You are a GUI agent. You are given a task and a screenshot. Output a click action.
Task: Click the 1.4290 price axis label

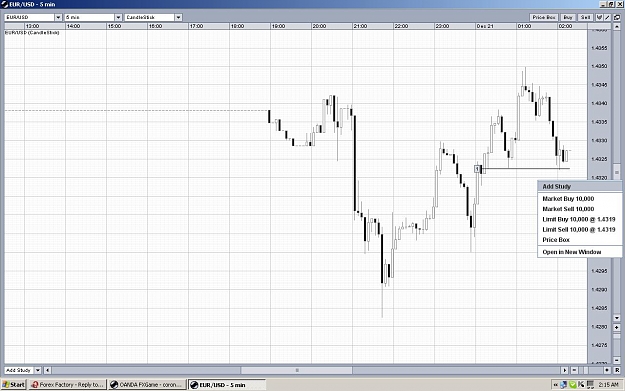coord(599,290)
